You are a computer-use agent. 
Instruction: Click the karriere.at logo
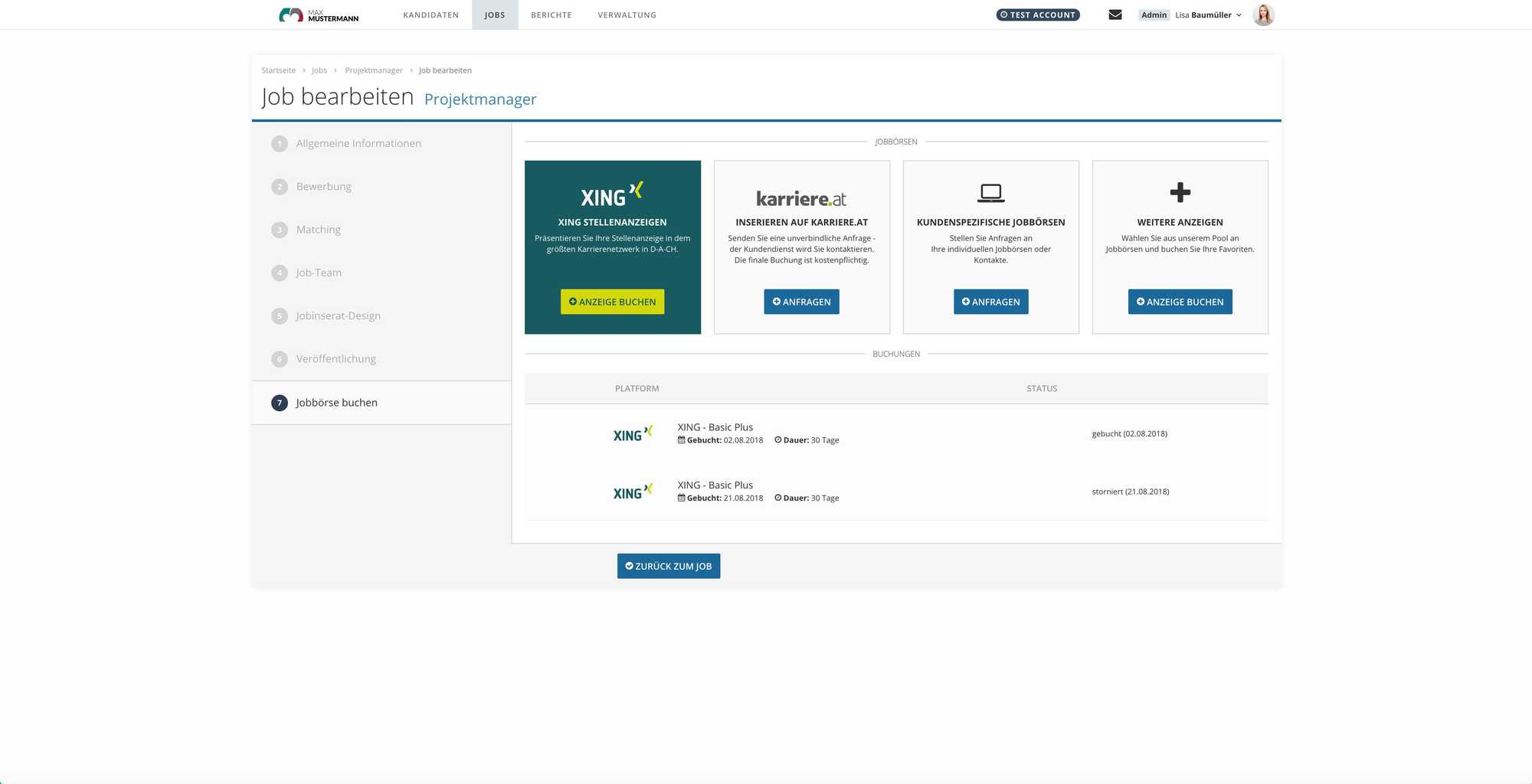tap(801, 198)
